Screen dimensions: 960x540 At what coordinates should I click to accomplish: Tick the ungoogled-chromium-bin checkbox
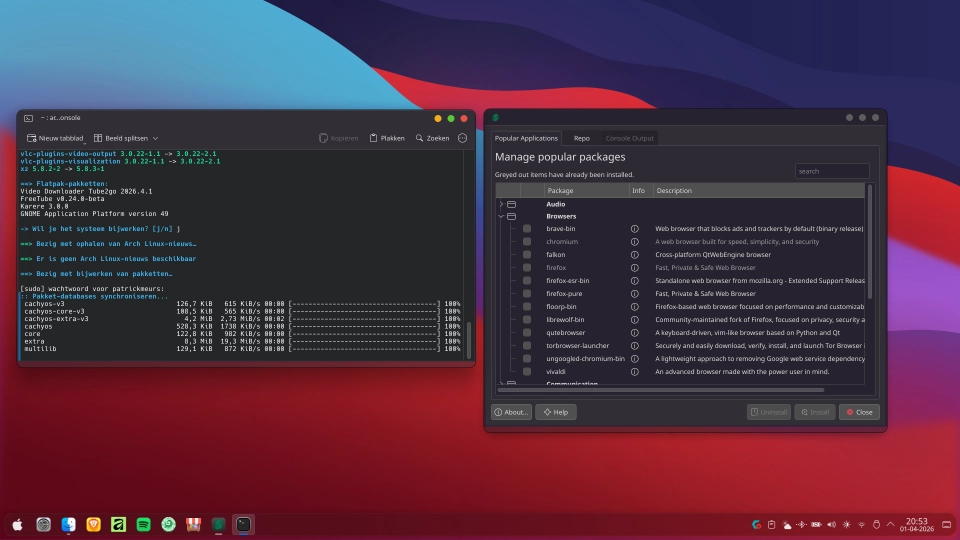(x=527, y=359)
